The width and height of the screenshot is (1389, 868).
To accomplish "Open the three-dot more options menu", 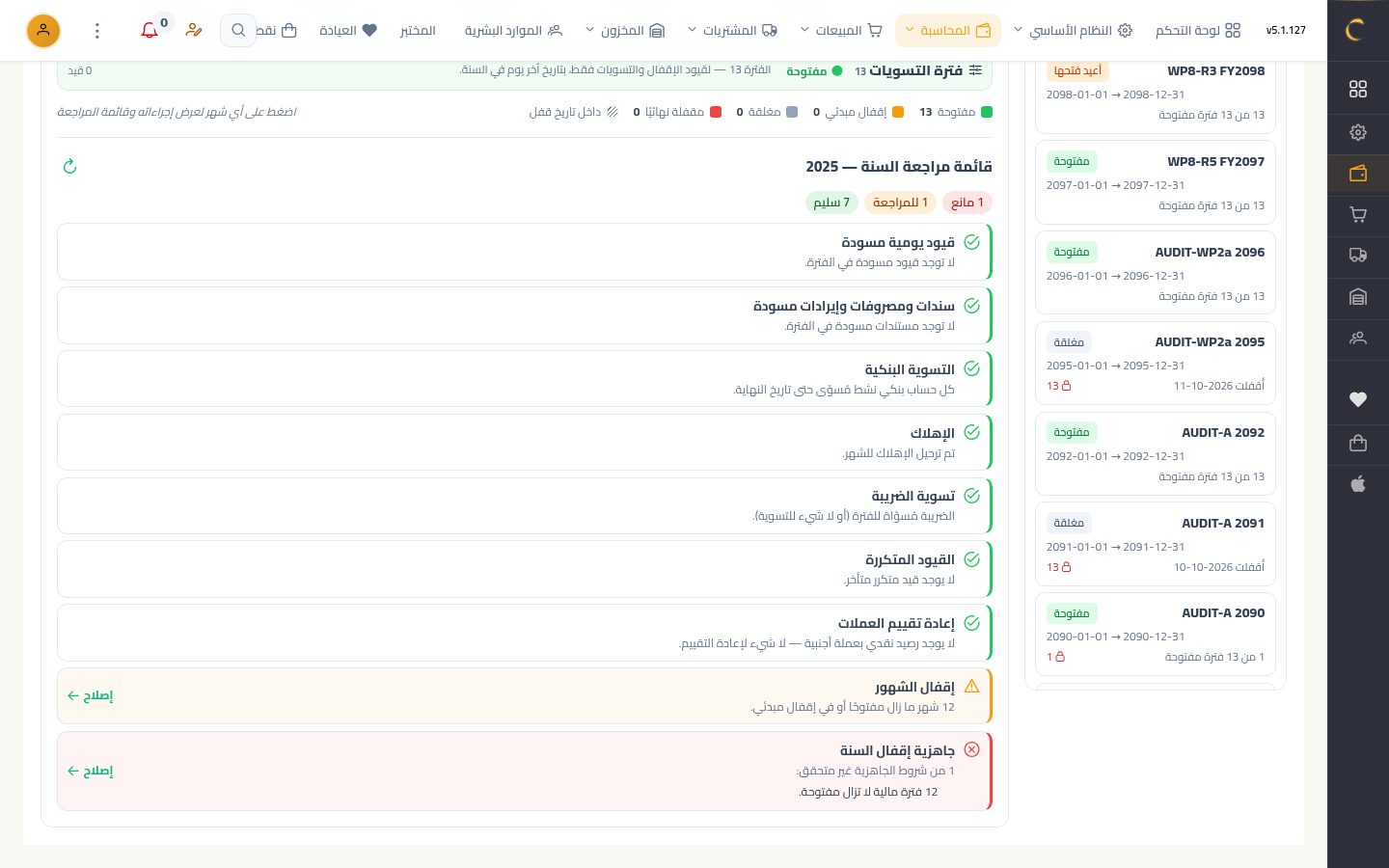I will tap(96, 31).
